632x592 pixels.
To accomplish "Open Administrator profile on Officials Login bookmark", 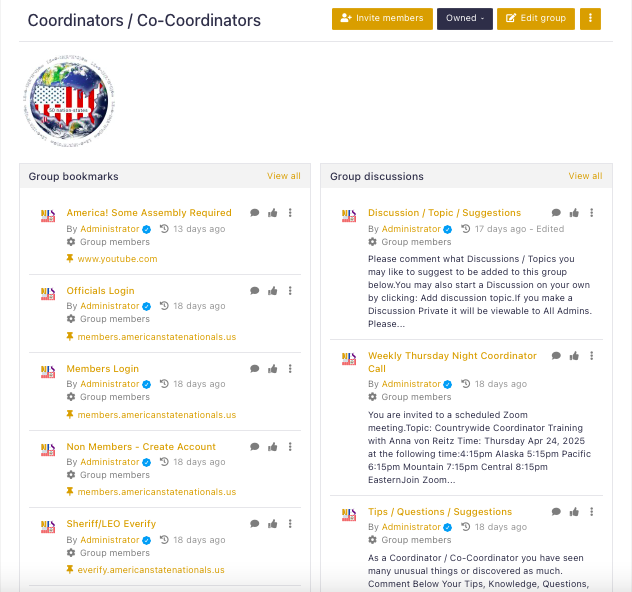I will pyautogui.click(x=110, y=306).
